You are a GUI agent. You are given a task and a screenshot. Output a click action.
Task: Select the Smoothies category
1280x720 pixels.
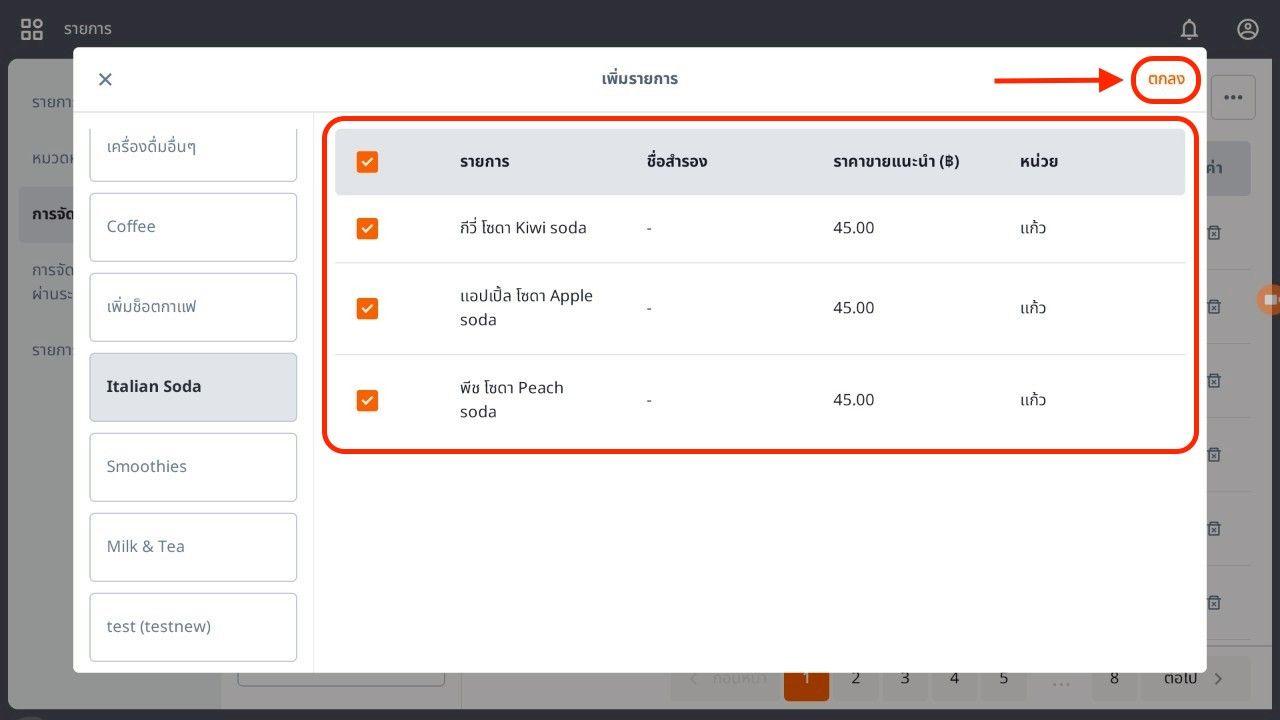[193, 467]
